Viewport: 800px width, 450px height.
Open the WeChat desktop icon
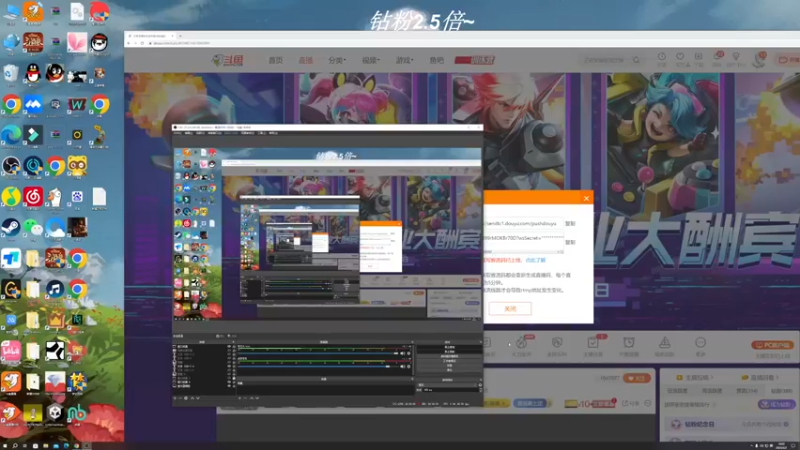33,228
